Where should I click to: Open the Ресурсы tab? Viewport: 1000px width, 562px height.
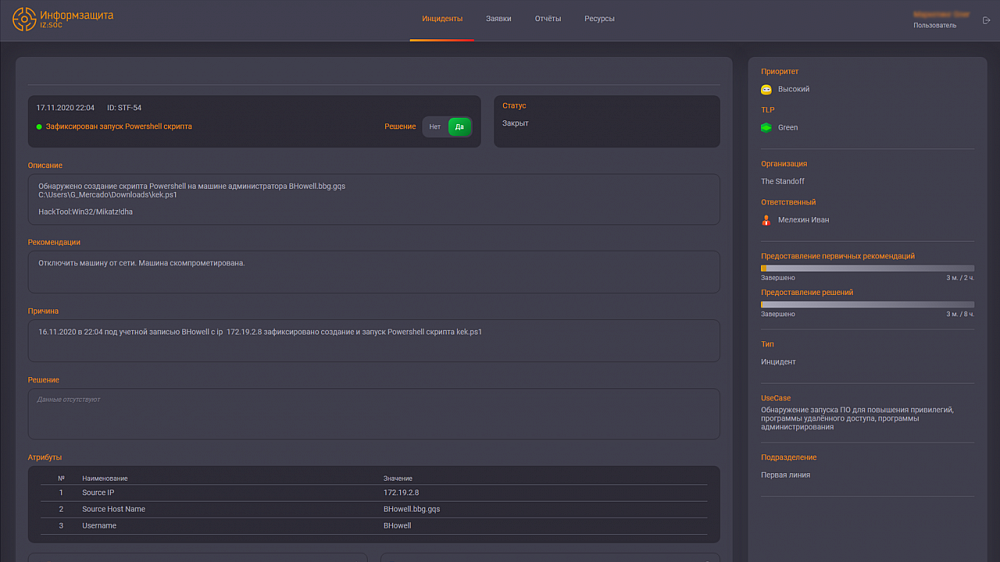(x=599, y=19)
